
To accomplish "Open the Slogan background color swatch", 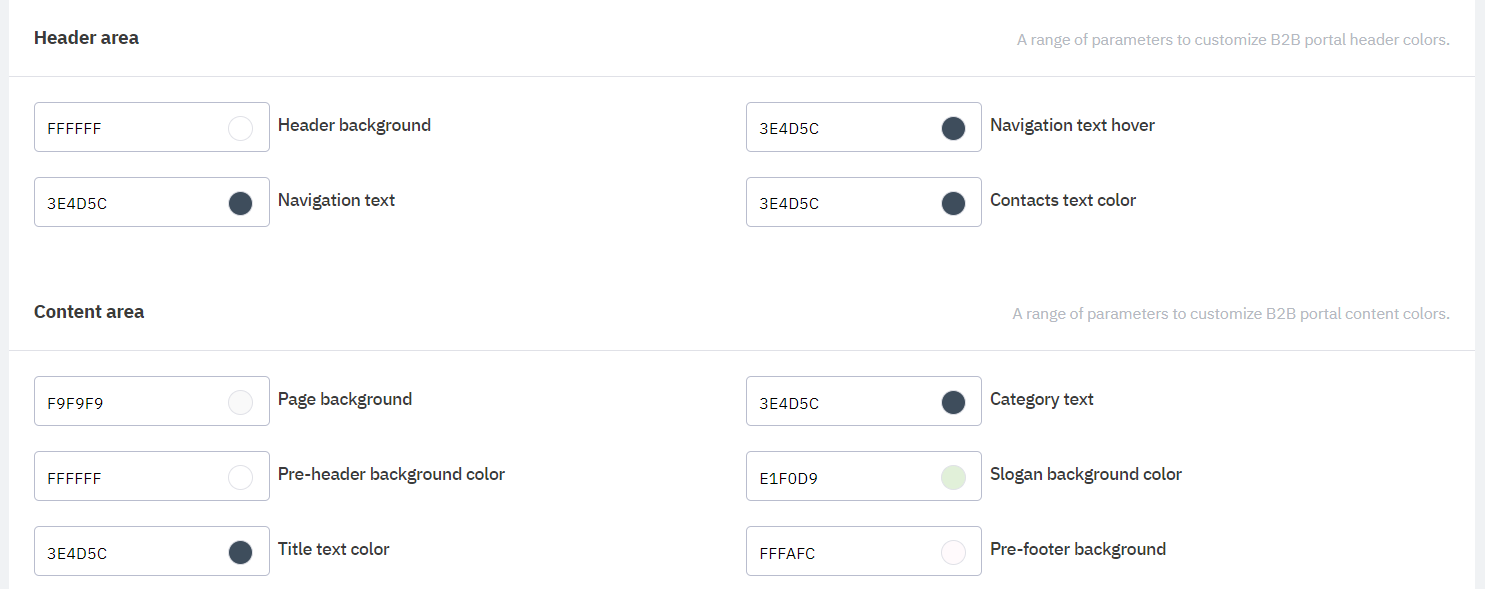I will pos(953,478).
